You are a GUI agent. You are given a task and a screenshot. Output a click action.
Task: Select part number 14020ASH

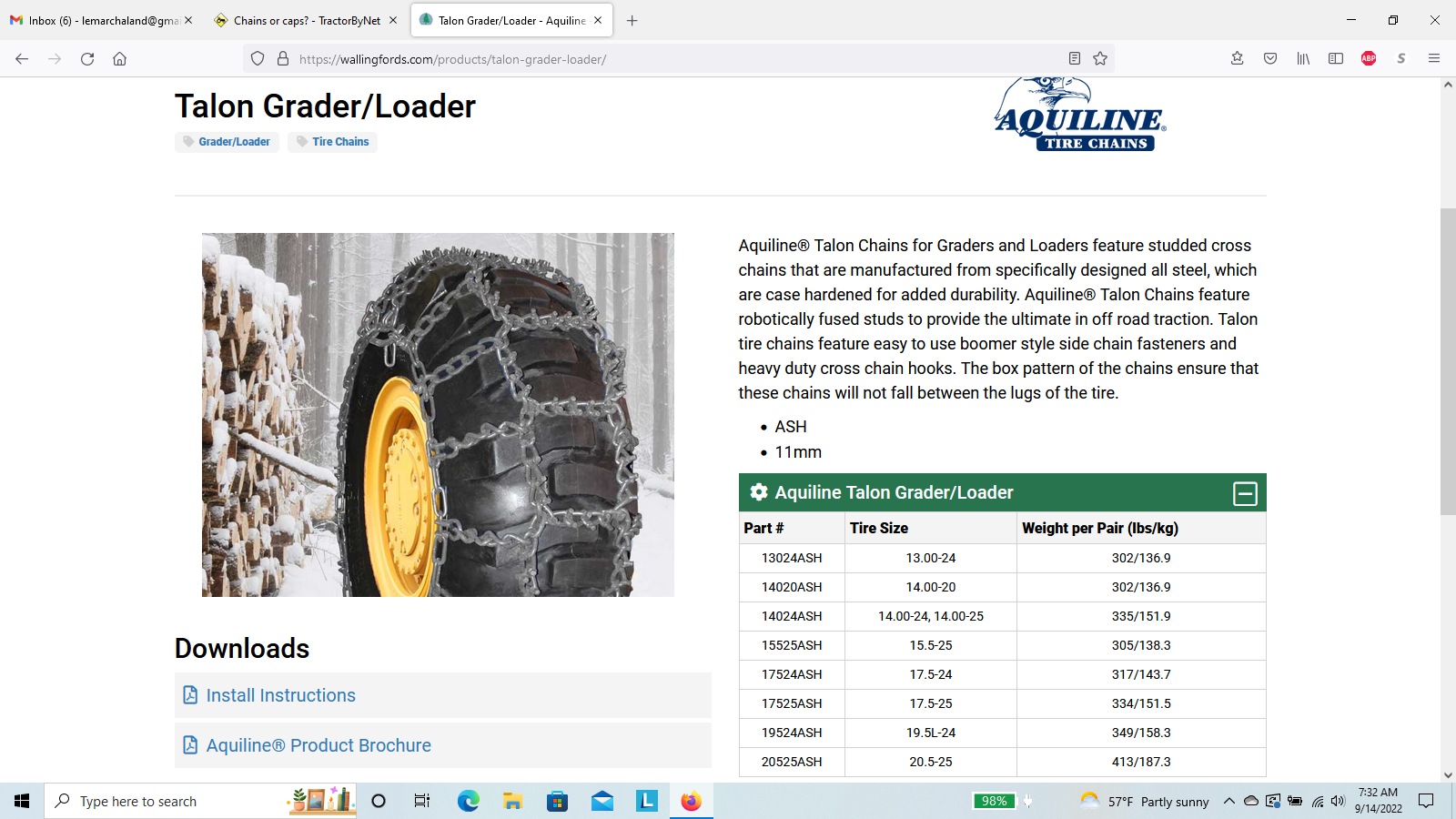click(x=792, y=587)
